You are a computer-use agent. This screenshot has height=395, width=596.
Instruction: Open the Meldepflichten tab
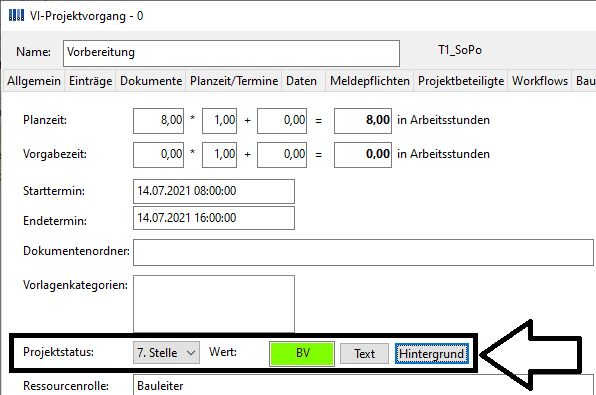[369, 81]
